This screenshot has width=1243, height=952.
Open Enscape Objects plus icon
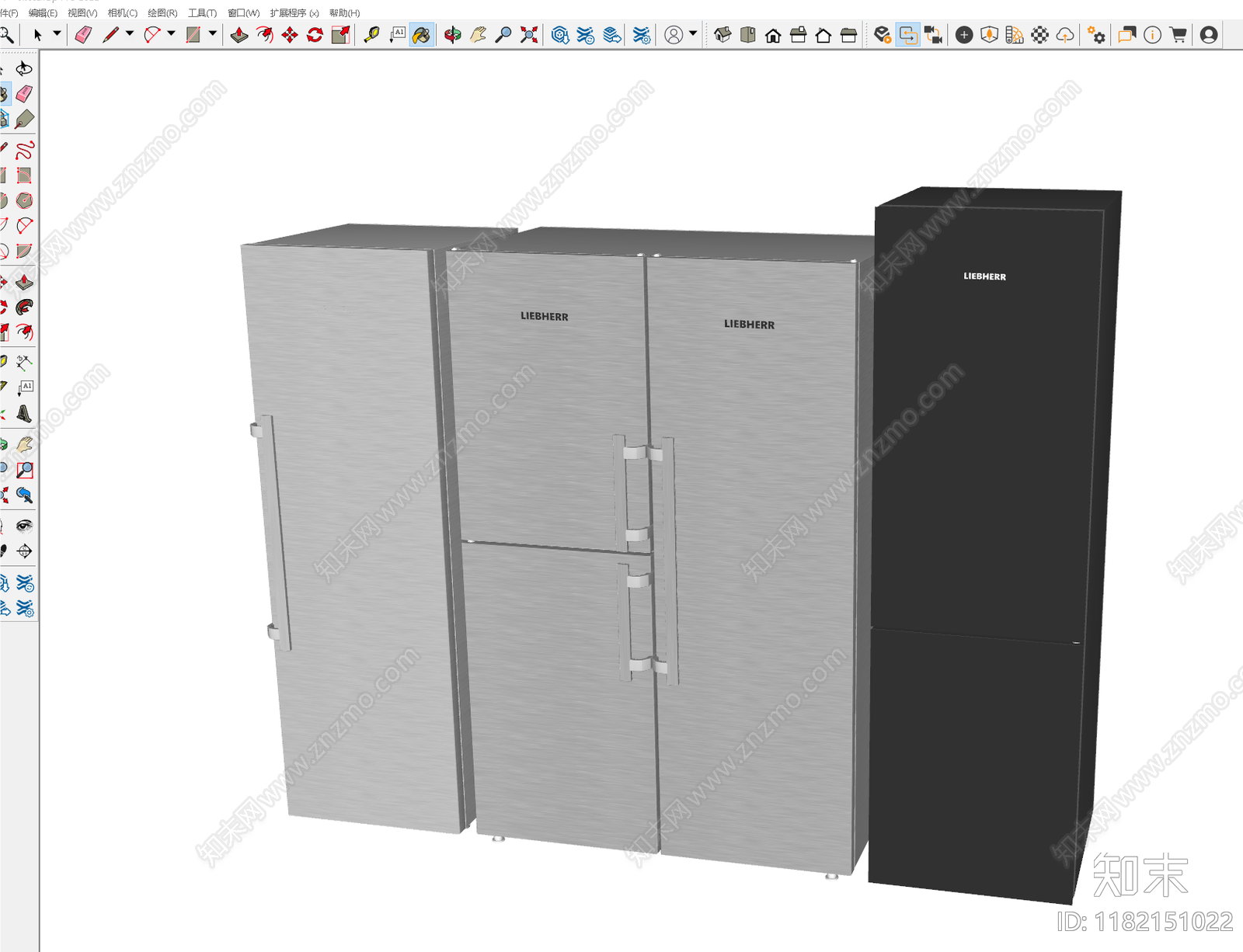[x=964, y=35]
